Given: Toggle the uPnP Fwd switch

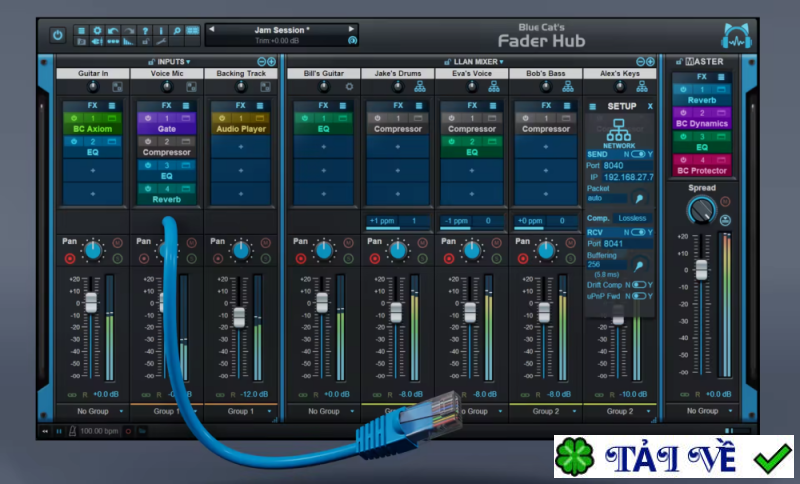Looking at the screenshot, I should 639,296.
